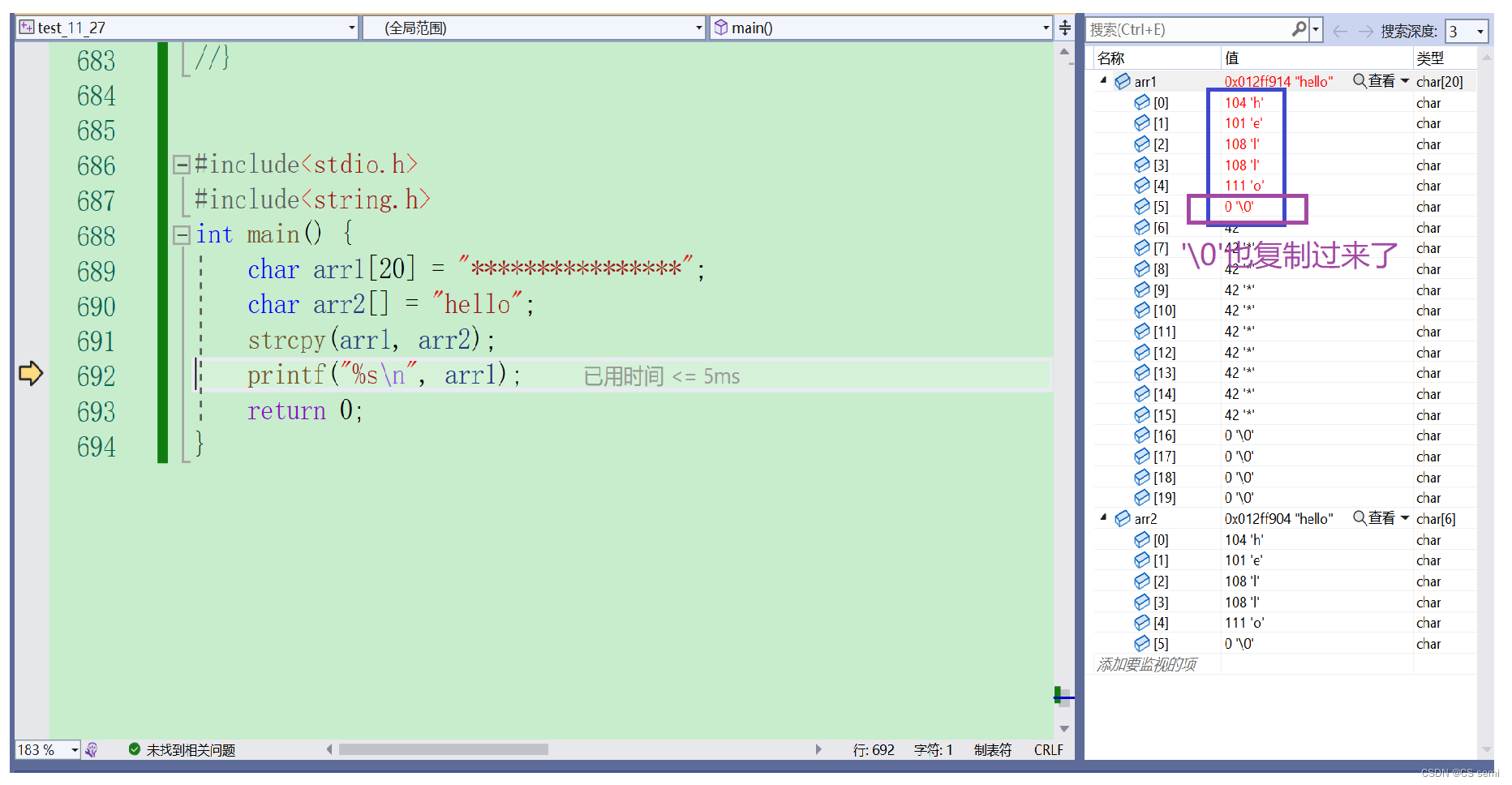The height and width of the screenshot is (785, 1512).
Task: Collapse the arr1 watch entry
Action: (x=1103, y=80)
